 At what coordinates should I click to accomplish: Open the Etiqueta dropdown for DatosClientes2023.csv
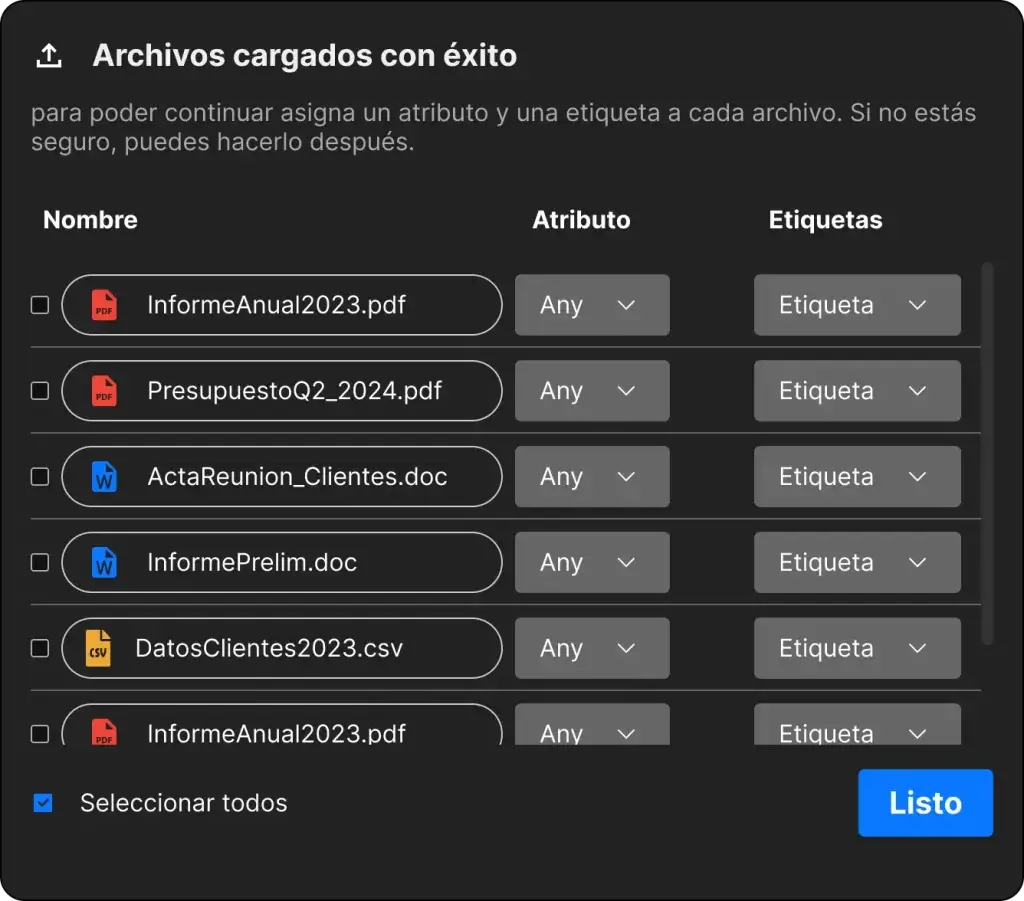pos(856,648)
